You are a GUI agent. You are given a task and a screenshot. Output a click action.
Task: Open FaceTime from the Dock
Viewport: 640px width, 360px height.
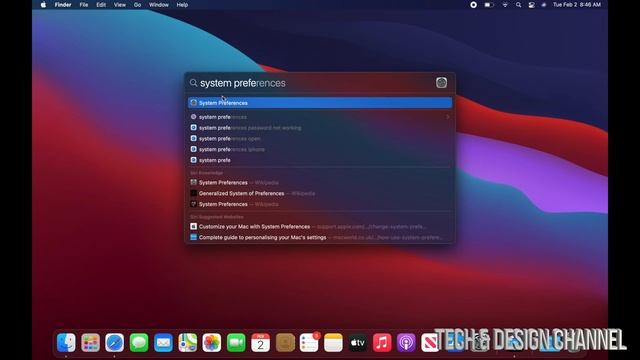[236, 342]
